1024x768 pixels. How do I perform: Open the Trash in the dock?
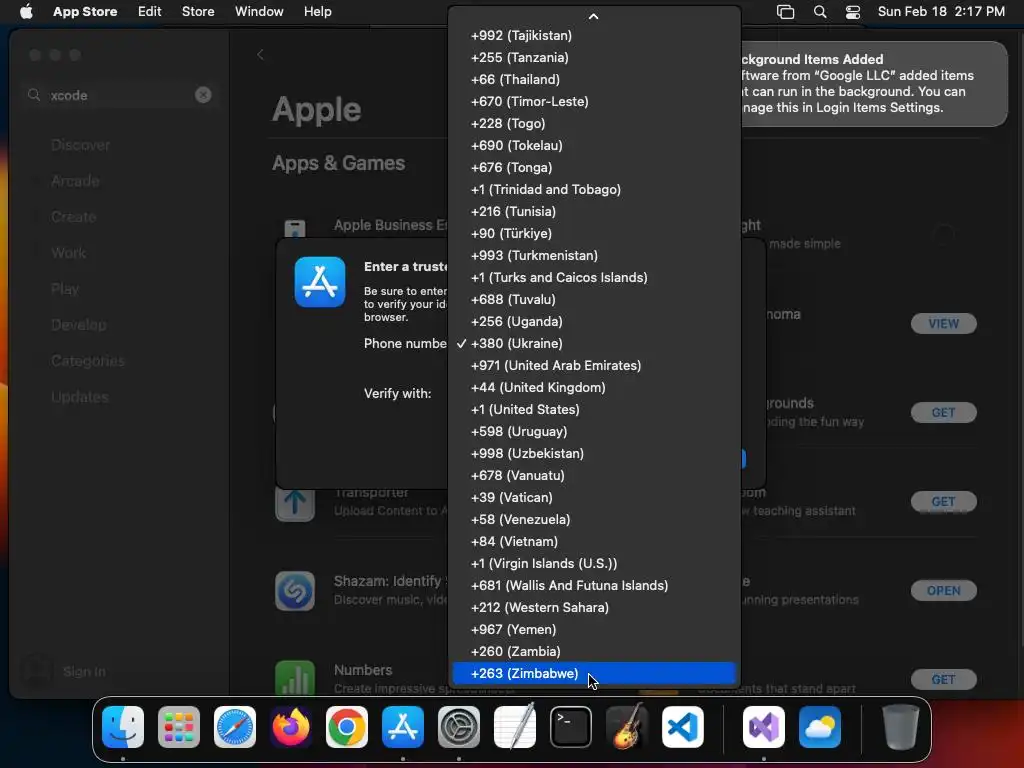click(x=901, y=727)
